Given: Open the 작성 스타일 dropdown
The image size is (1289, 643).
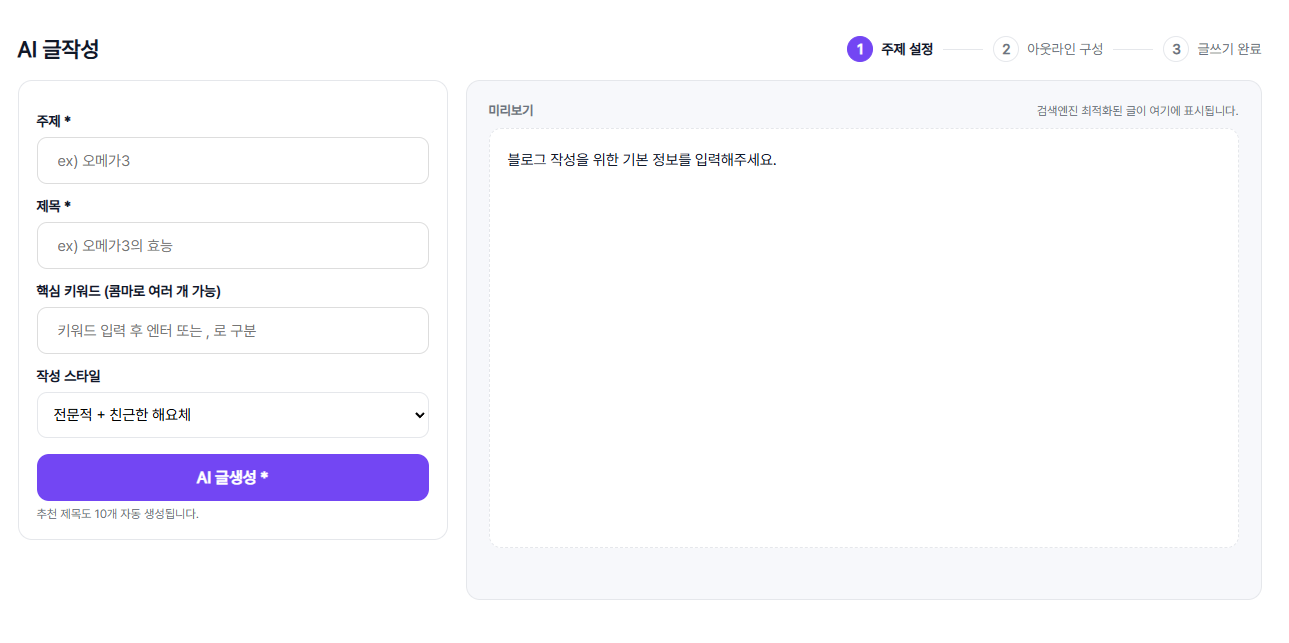Looking at the screenshot, I should point(232,415).
